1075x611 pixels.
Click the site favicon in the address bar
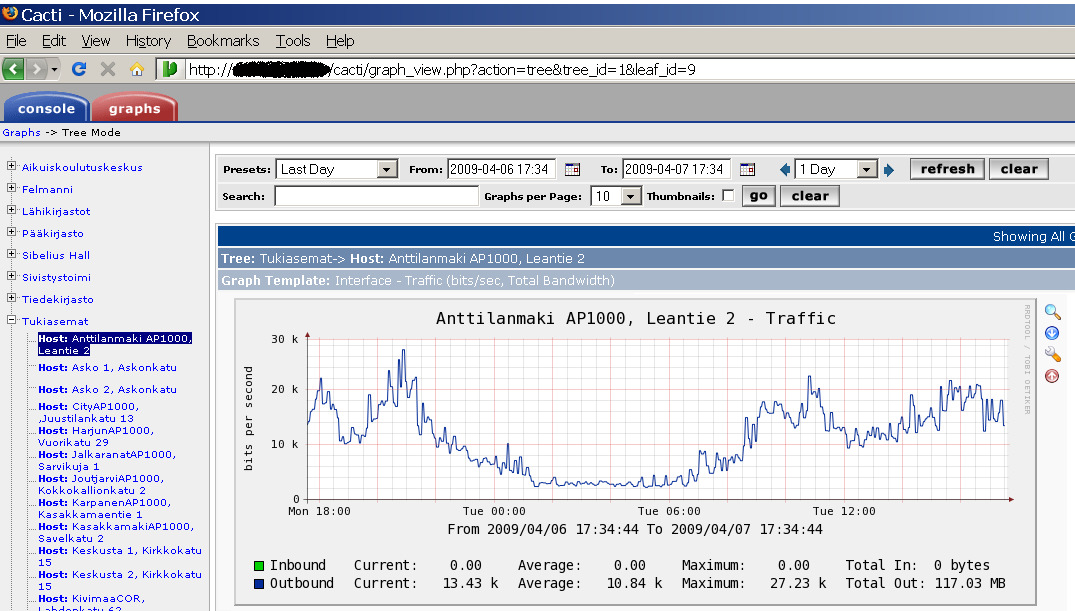coord(169,69)
